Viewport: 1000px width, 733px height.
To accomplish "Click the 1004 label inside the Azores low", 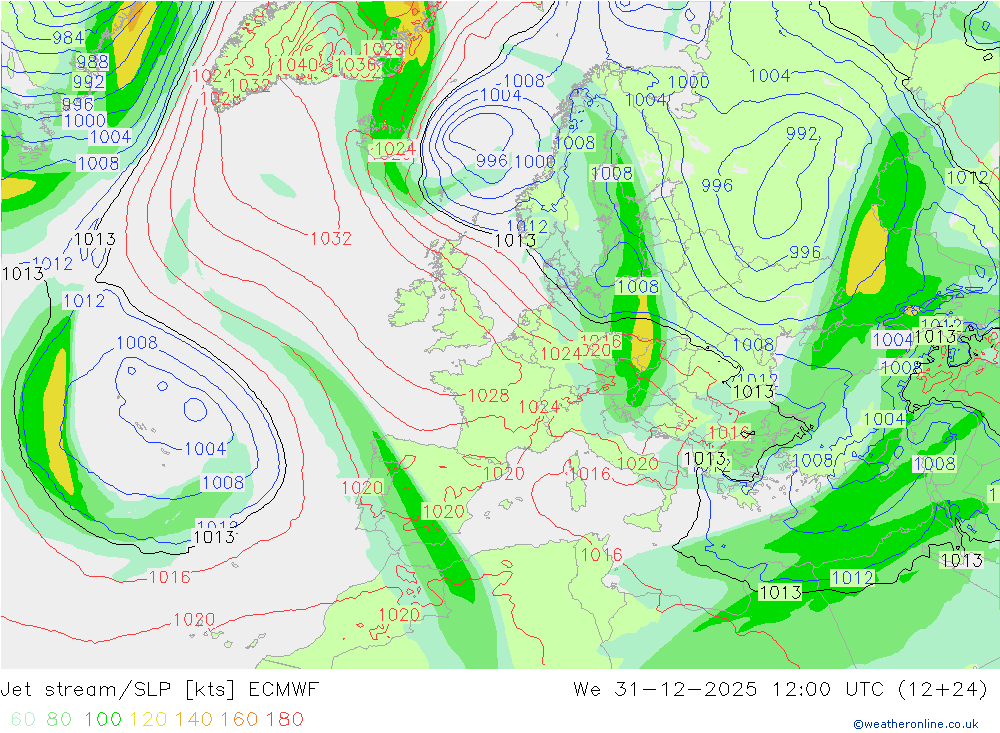I will coord(205,449).
